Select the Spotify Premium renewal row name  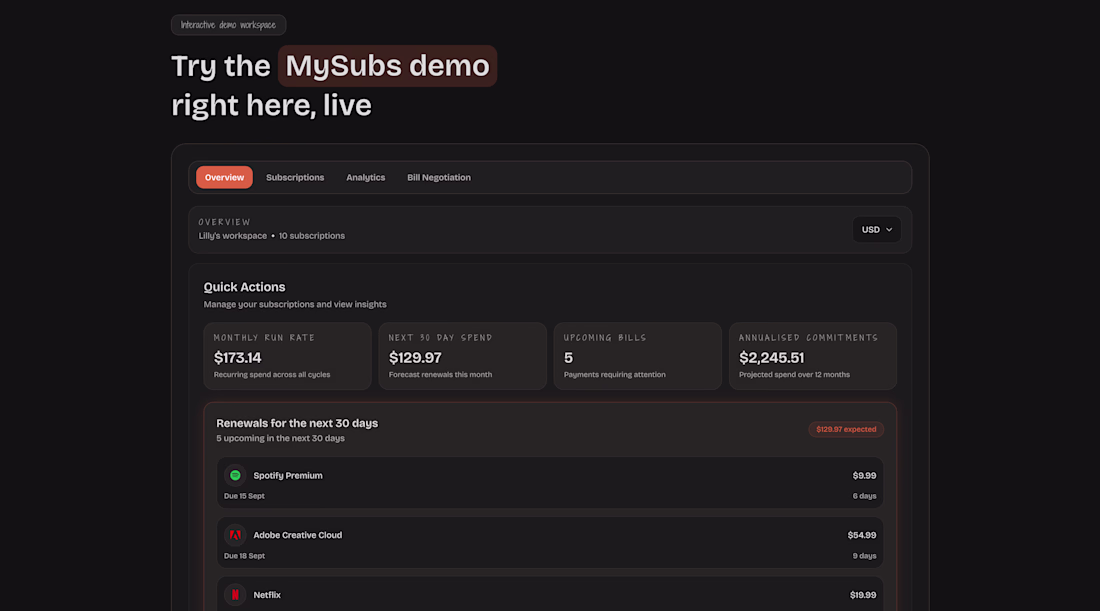point(288,476)
